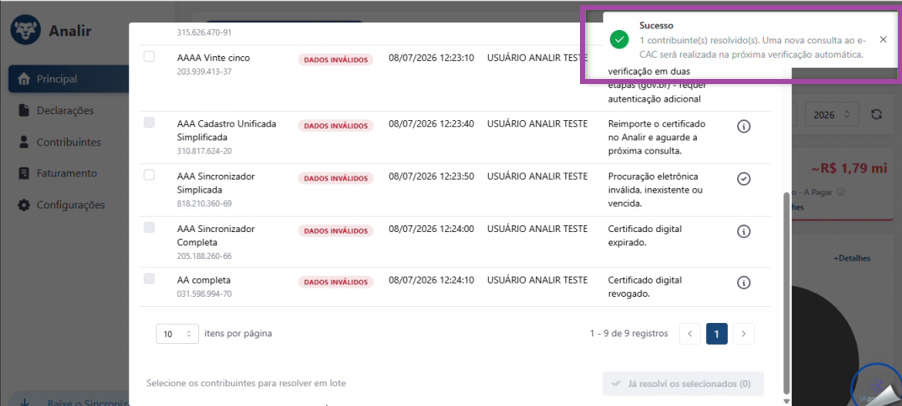Go to previous page arrow
Viewport: 902px width, 406px height.
click(690, 334)
